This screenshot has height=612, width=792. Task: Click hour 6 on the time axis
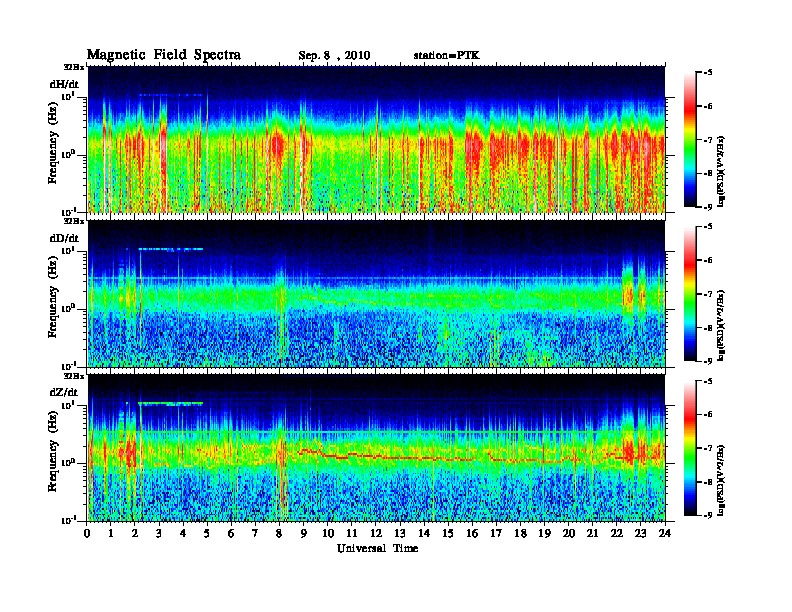[x=231, y=533]
